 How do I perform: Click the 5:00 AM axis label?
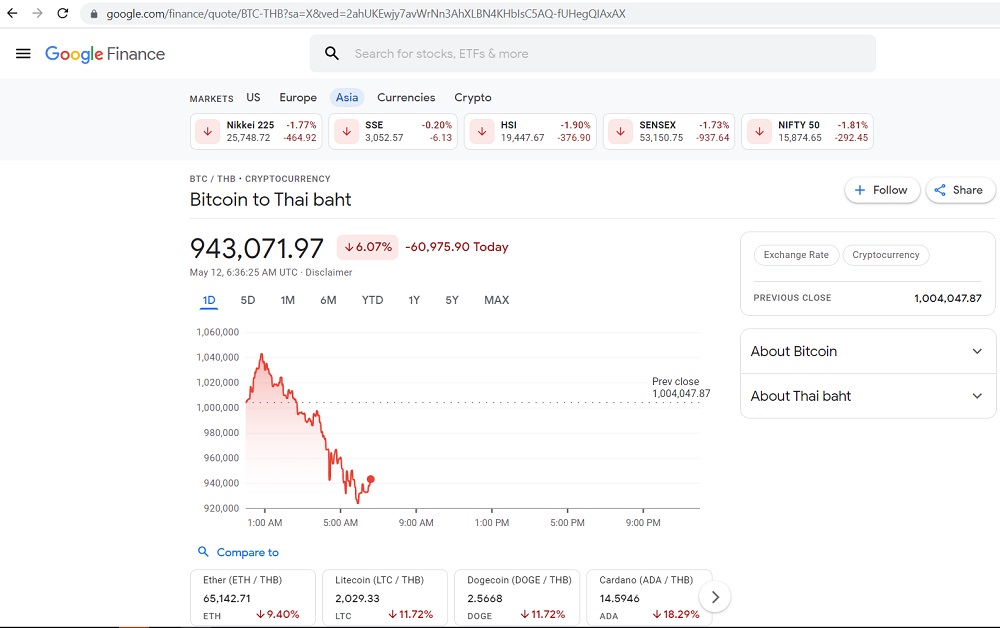(x=341, y=523)
